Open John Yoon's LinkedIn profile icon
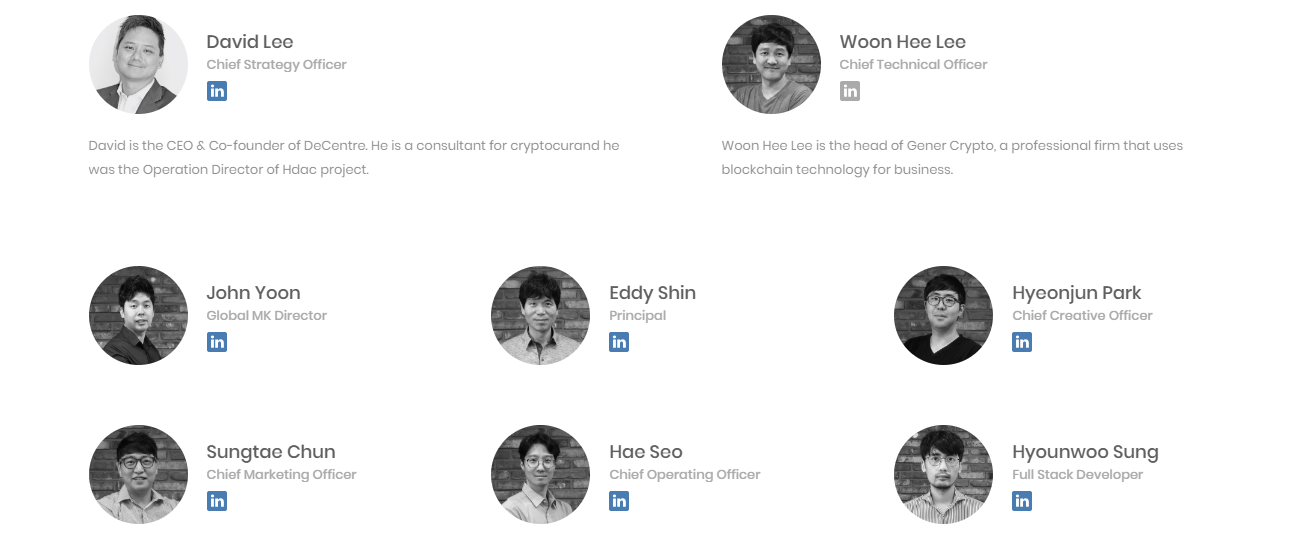1309x559 pixels. pyautogui.click(x=217, y=342)
